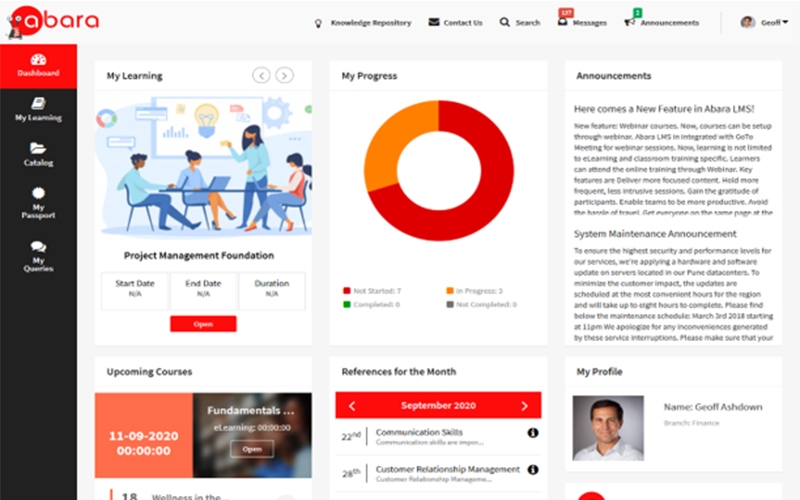Image resolution: width=800 pixels, height=500 pixels.
Task: Click gray Not Completed legend swatch
Action: coord(450,305)
